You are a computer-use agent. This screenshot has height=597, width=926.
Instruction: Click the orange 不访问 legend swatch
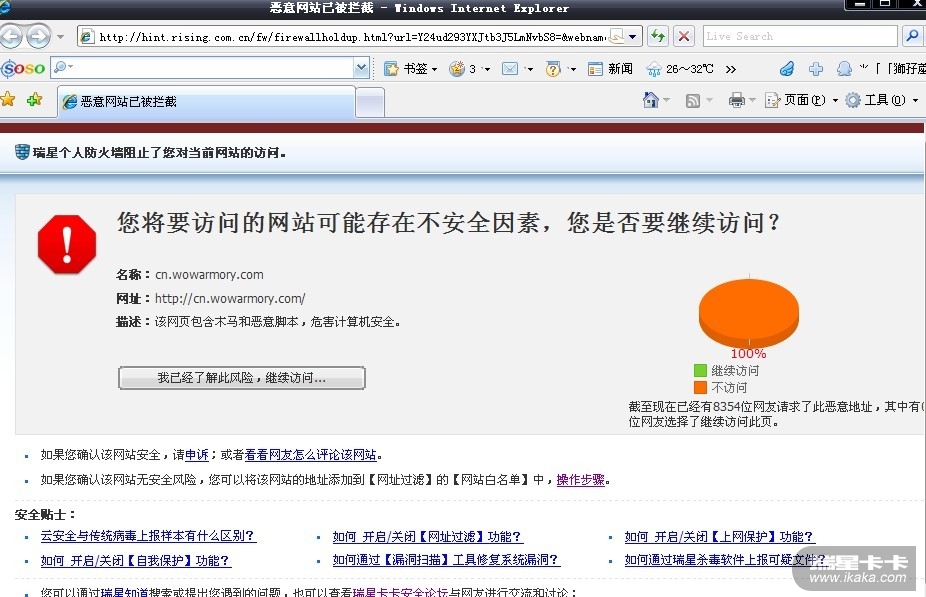click(x=700, y=387)
